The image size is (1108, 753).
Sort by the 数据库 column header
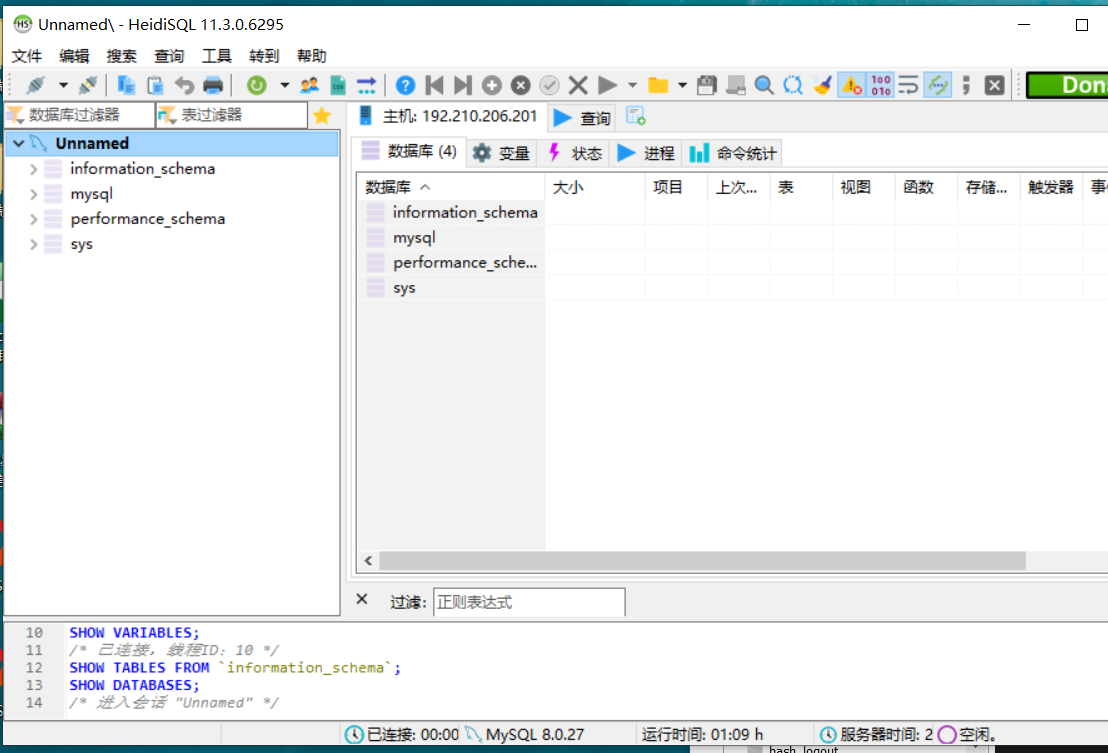tap(450, 187)
